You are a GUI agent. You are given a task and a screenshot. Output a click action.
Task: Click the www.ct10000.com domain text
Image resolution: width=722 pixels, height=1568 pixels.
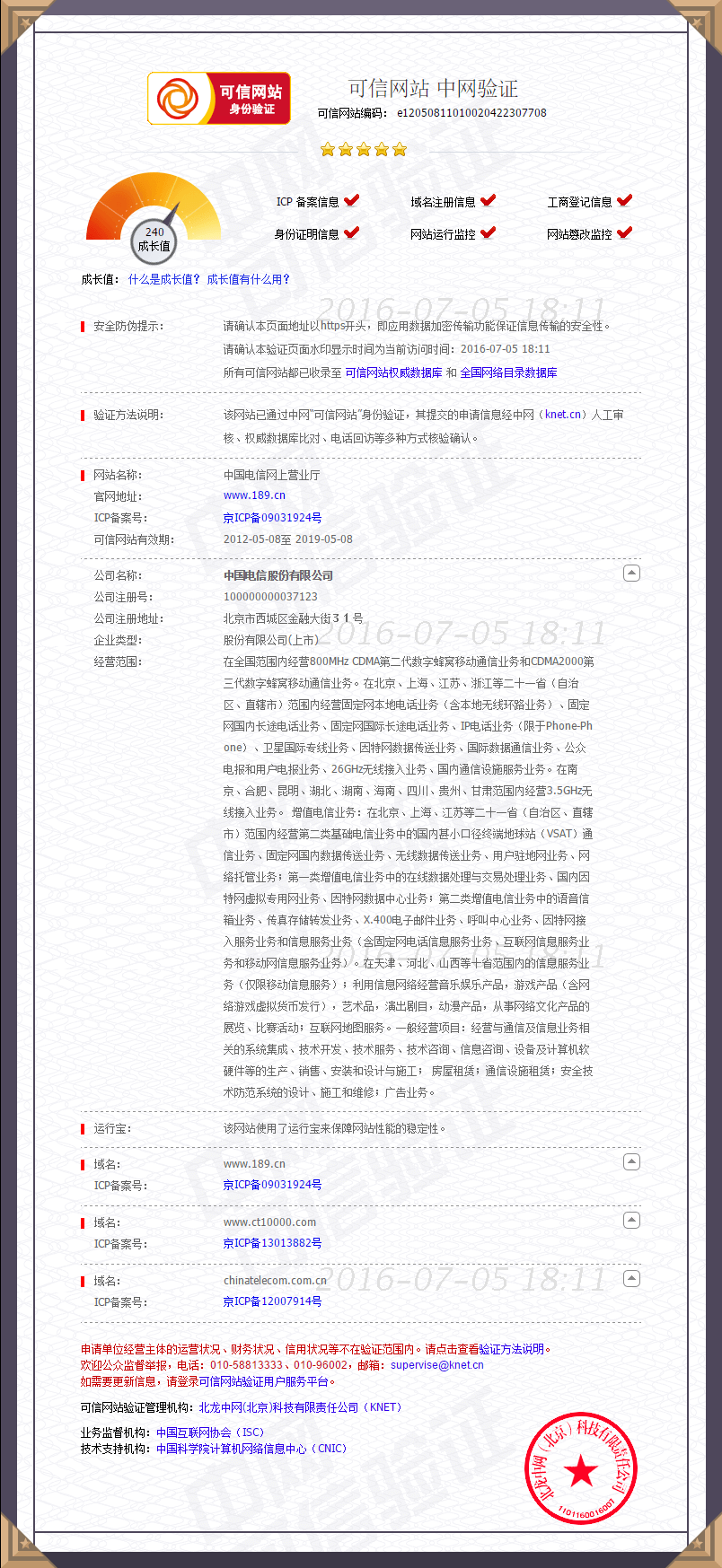(269, 1222)
